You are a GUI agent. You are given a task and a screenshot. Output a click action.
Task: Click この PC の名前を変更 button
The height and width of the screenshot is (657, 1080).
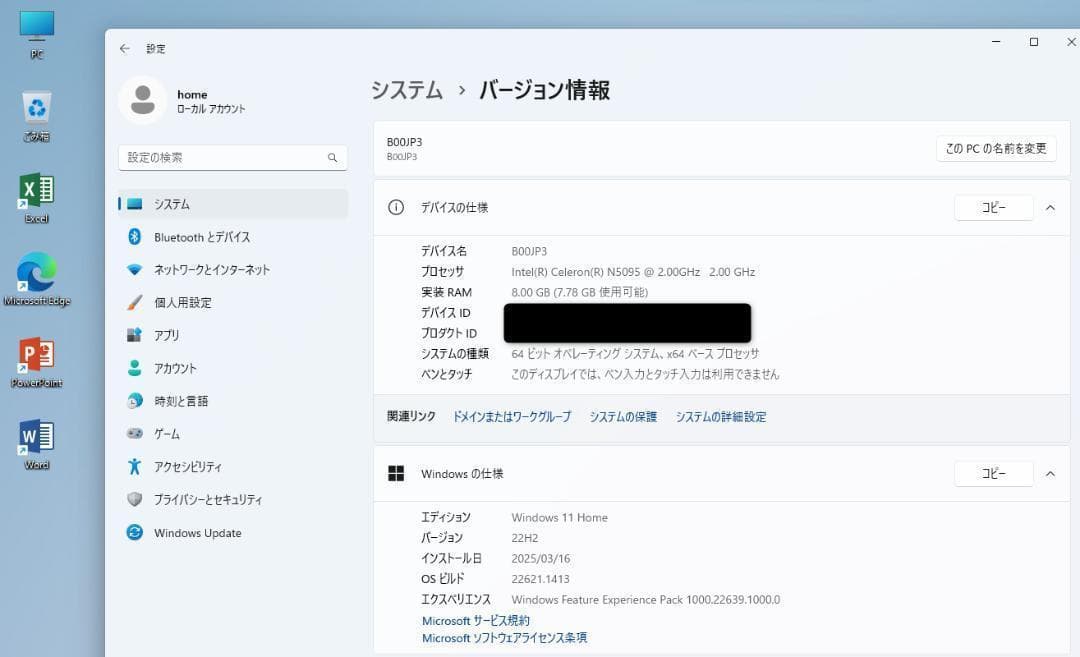click(996, 148)
